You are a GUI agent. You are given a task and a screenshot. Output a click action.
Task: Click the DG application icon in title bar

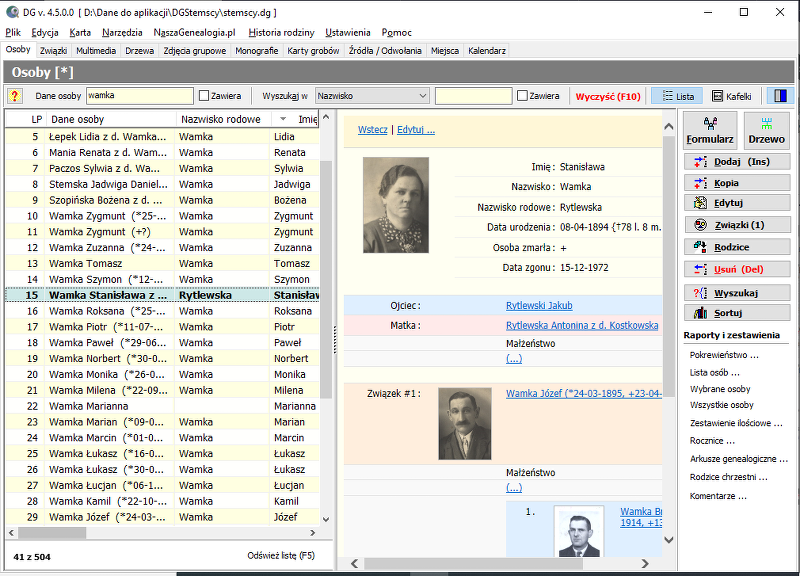pos(12,12)
